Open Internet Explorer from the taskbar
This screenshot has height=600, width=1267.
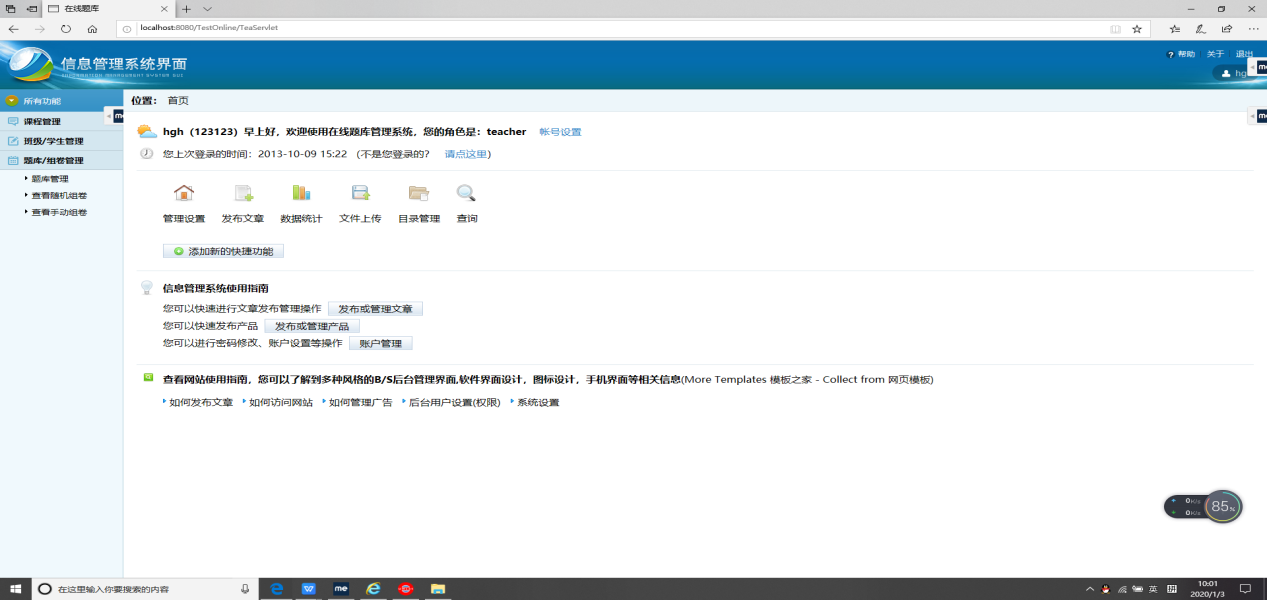click(x=373, y=589)
